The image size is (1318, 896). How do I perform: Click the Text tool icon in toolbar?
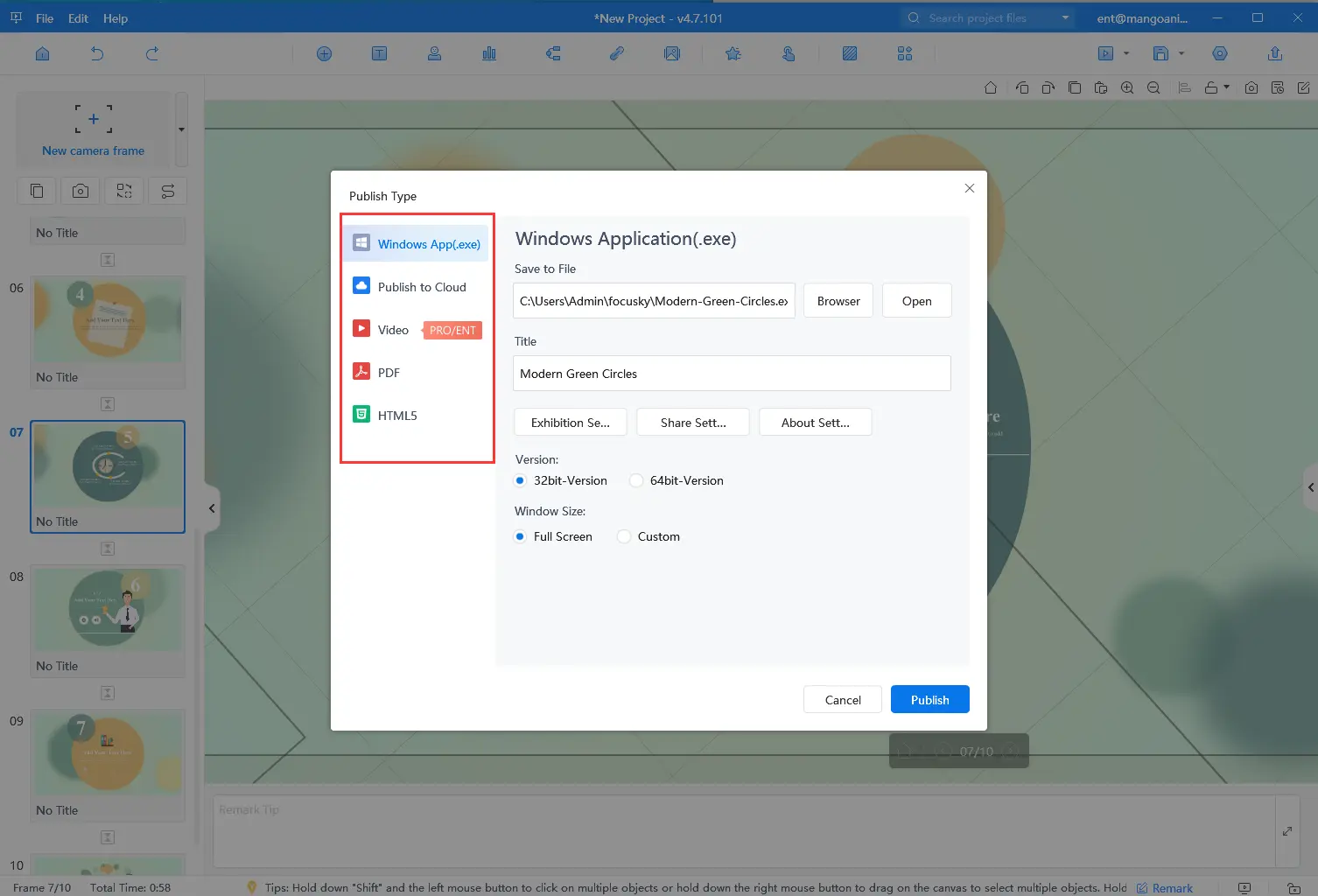click(x=379, y=53)
